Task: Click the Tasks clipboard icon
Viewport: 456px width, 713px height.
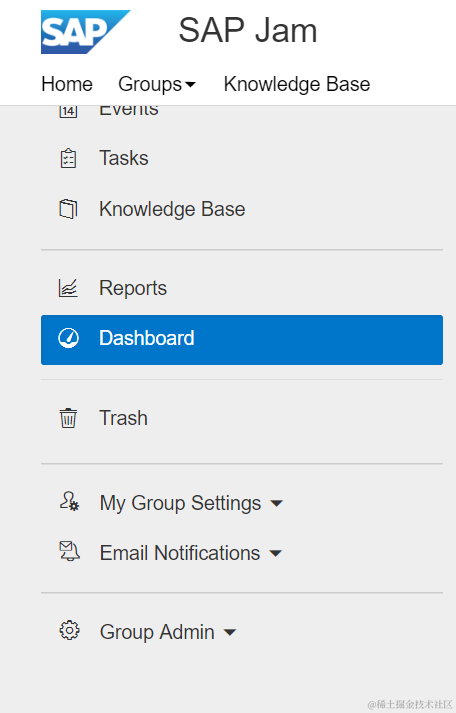Action: click(x=68, y=158)
